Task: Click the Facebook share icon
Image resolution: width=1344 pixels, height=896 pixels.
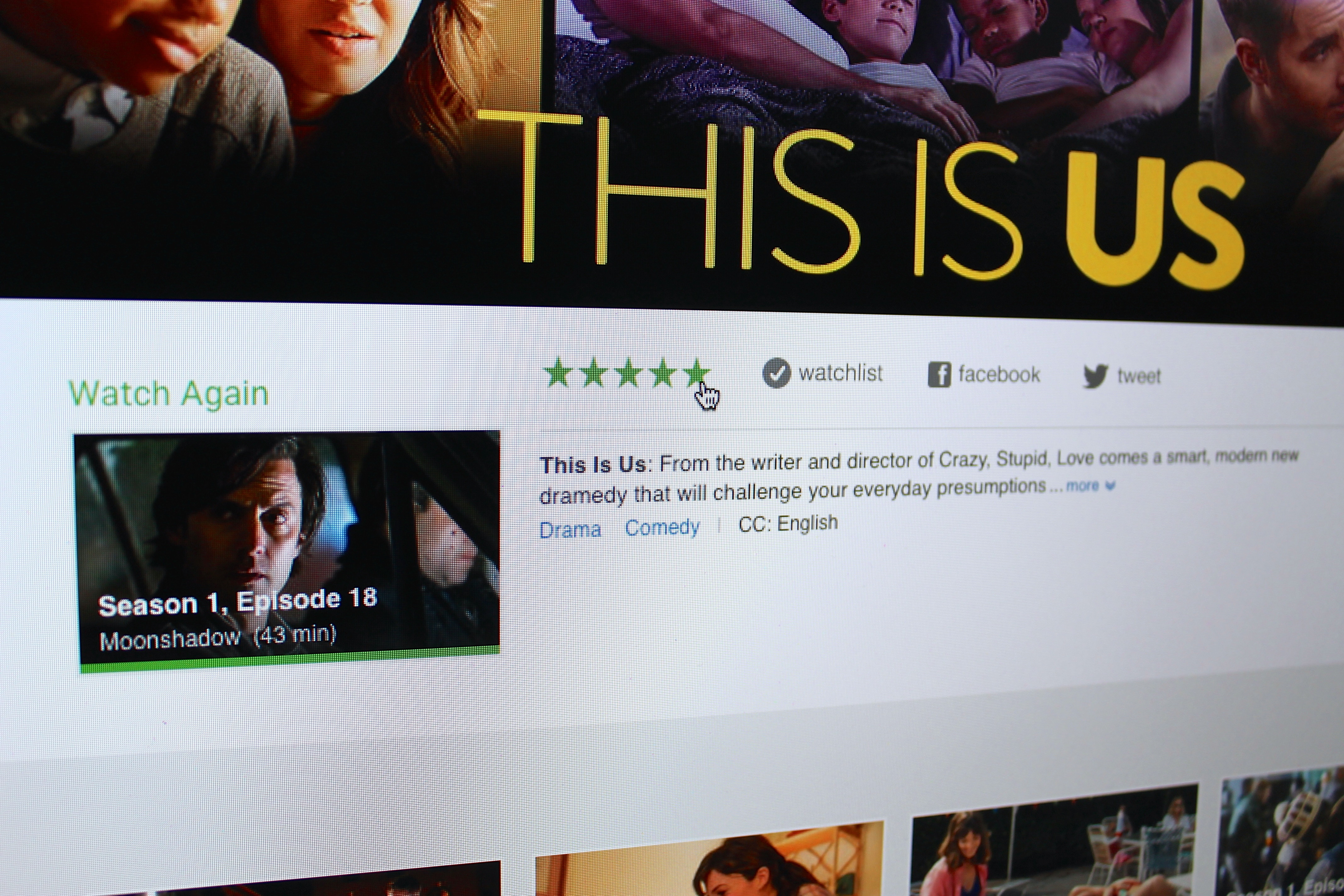Action: pos(939,375)
